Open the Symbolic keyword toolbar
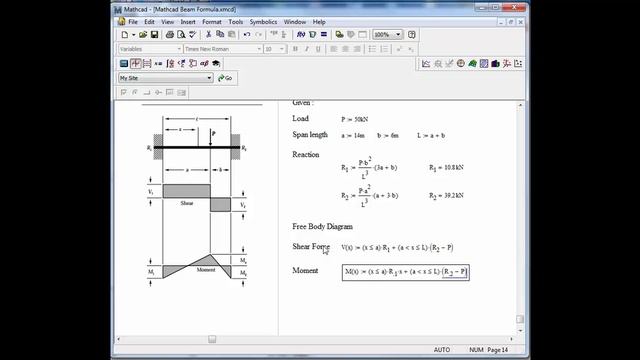The height and width of the screenshot is (360, 640). 216,64
